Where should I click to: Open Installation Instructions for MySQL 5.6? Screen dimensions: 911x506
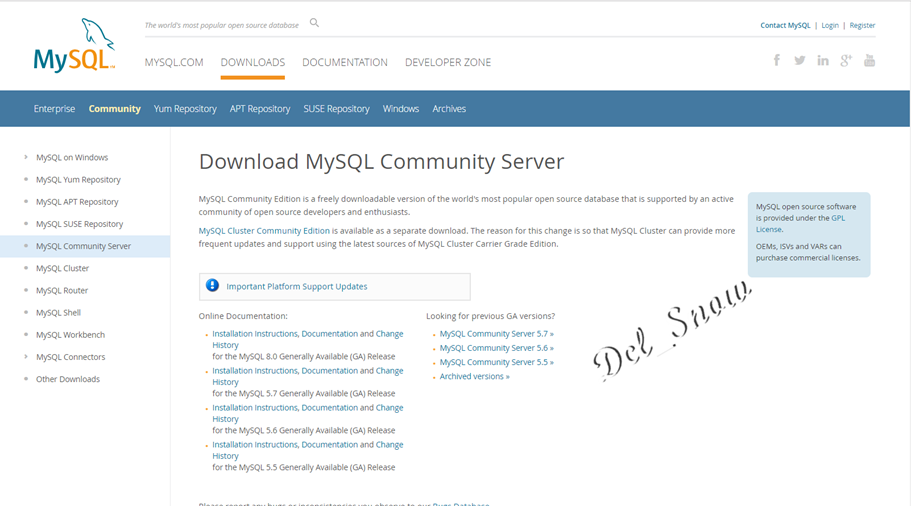click(255, 408)
